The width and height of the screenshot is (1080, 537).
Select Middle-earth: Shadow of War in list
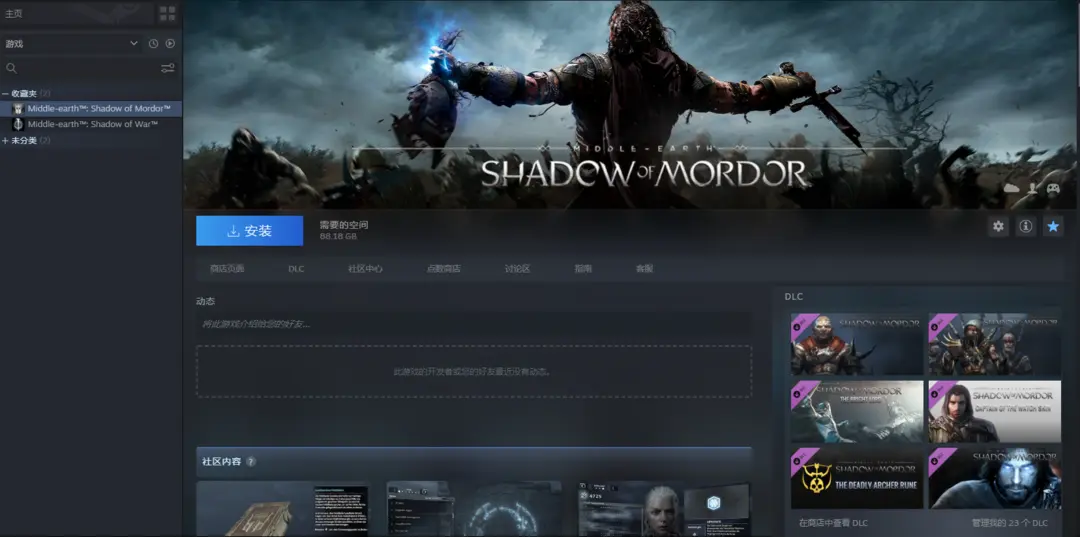point(91,125)
